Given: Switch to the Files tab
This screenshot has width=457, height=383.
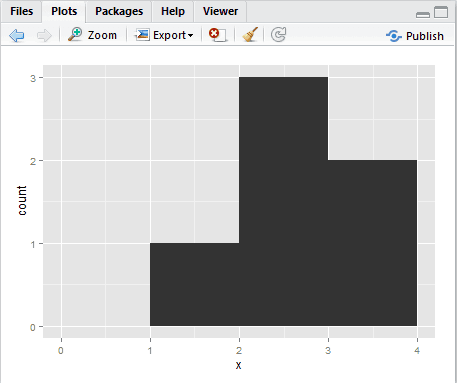Looking at the screenshot, I should click(x=22, y=11).
